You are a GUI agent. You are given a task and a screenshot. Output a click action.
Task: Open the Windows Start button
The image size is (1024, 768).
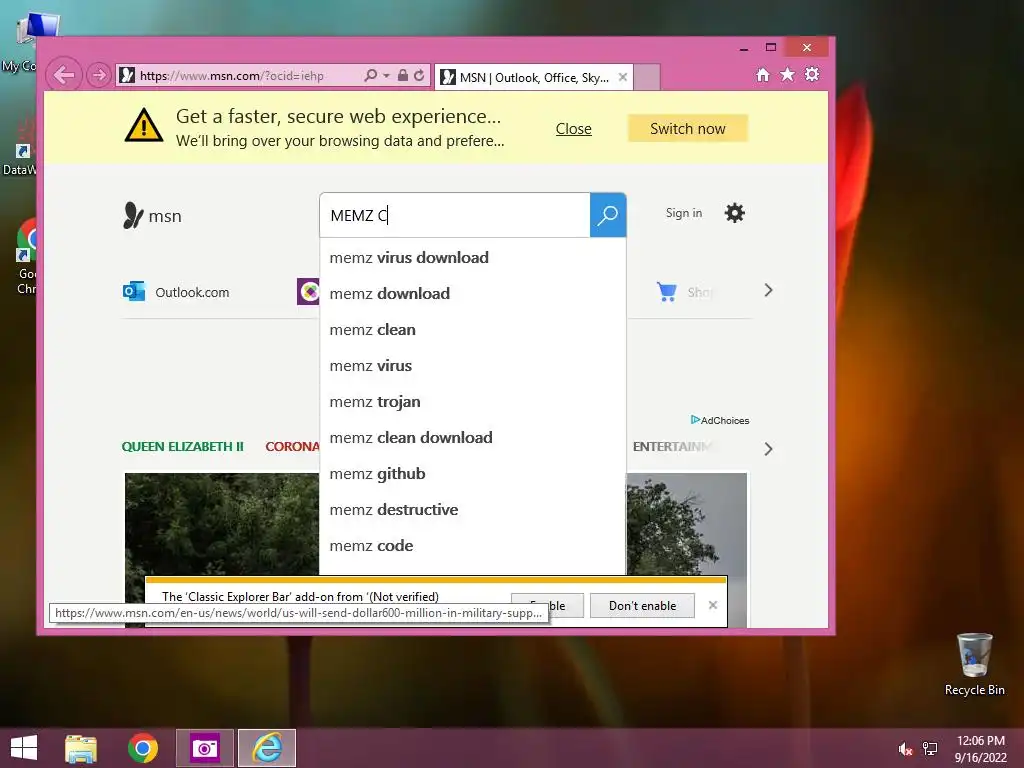[24, 748]
